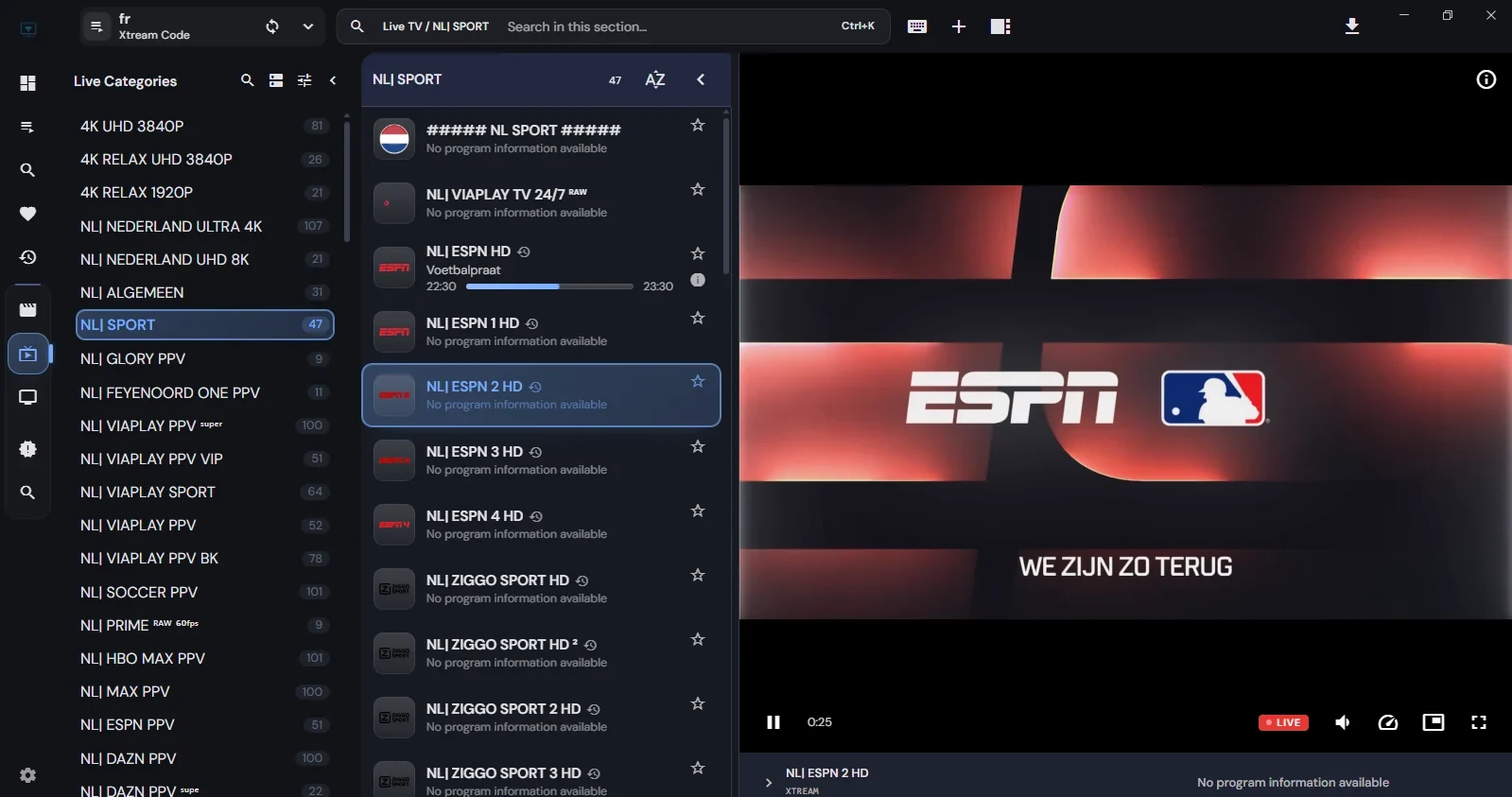Open the movies clapperboard icon in sidebar
The width and height of the screenshot is (1512, 797).
tap(27, 309)
